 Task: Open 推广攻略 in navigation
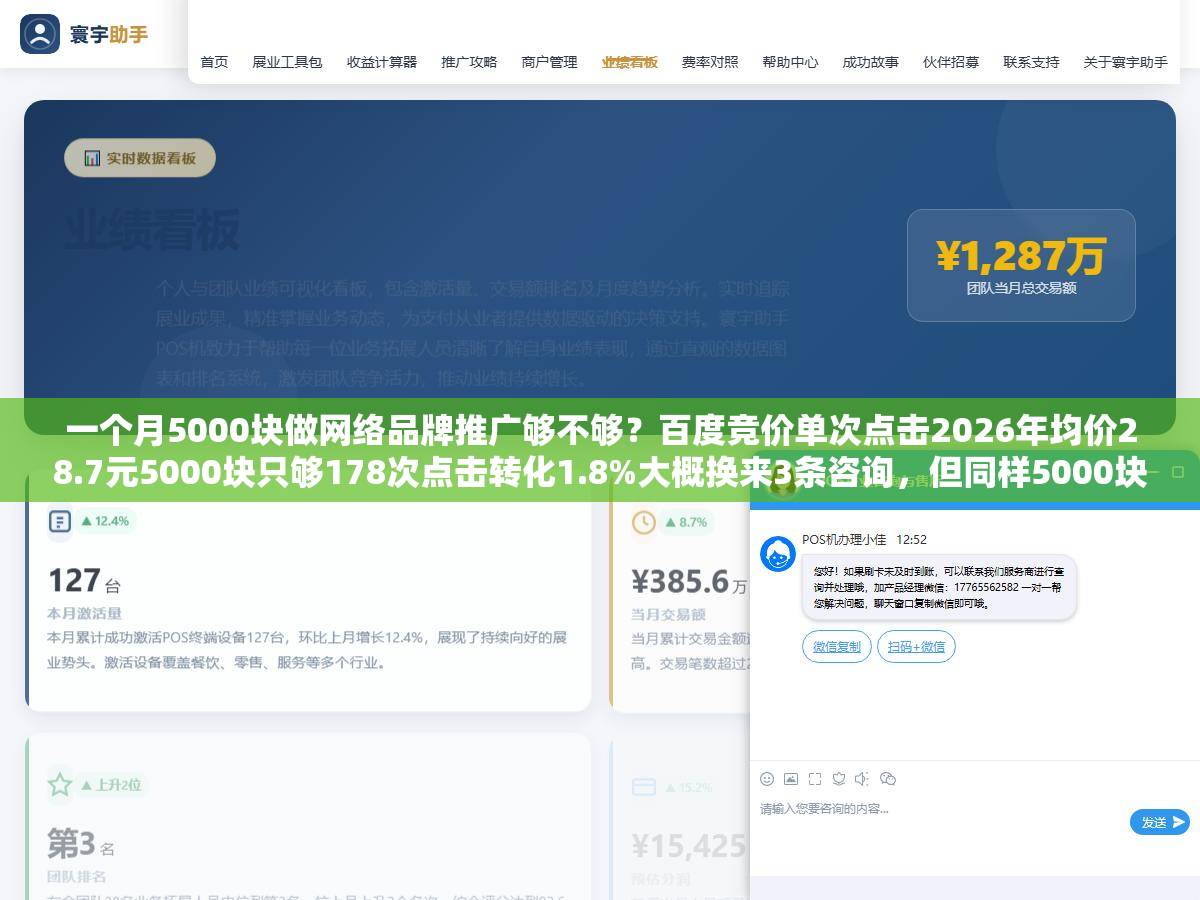point(469,62)
